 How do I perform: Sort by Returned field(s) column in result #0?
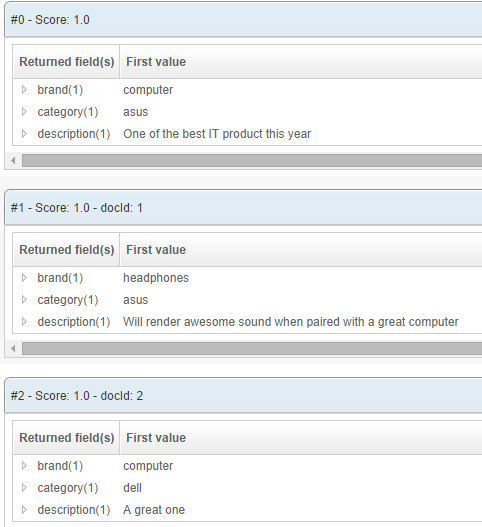[67, 62]
